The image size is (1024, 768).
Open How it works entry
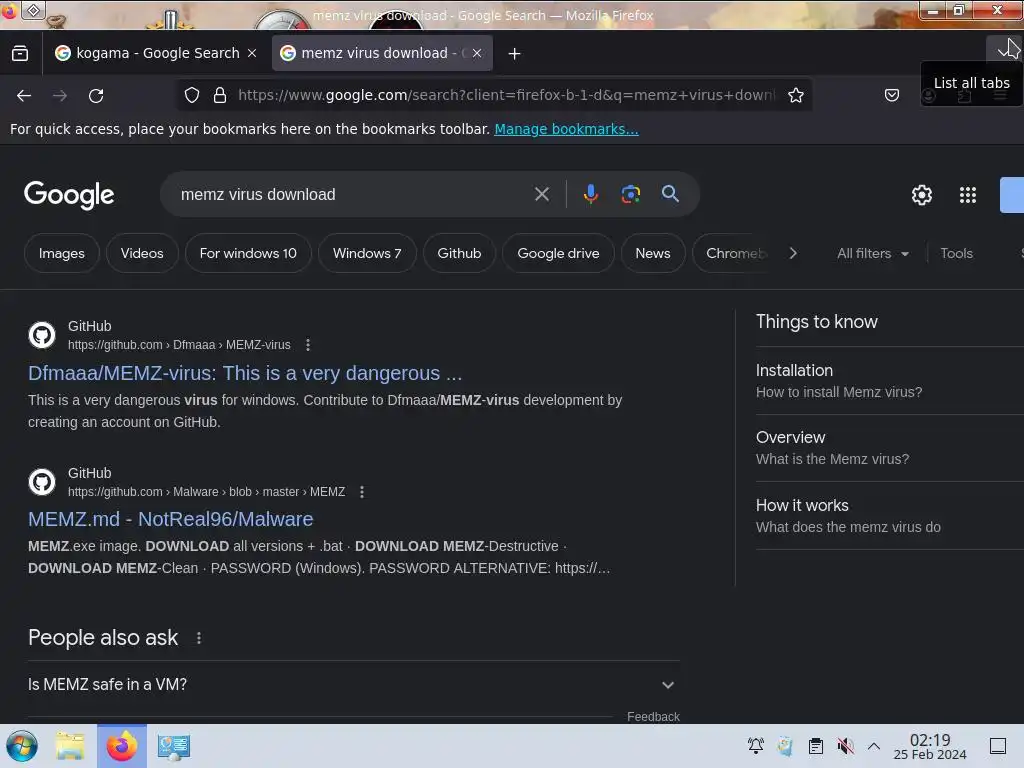(889, 516)
